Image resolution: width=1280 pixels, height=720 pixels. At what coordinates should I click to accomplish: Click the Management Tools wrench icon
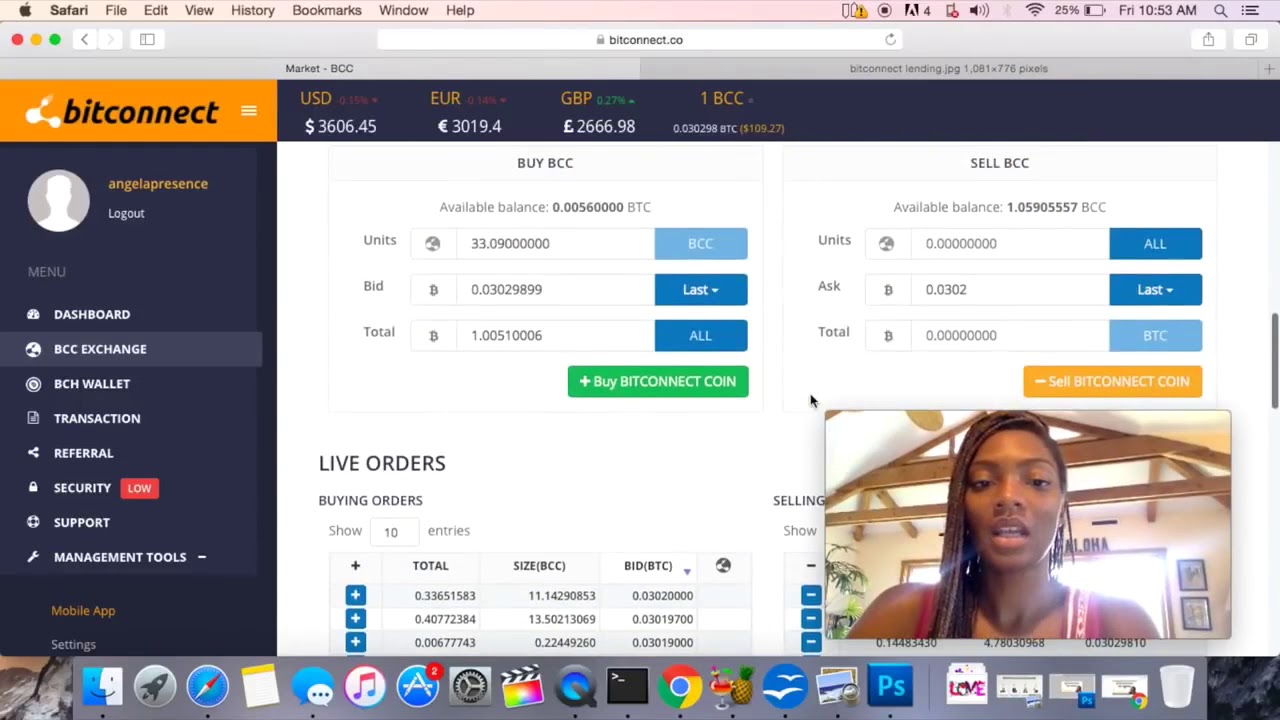tap(33, 557)
